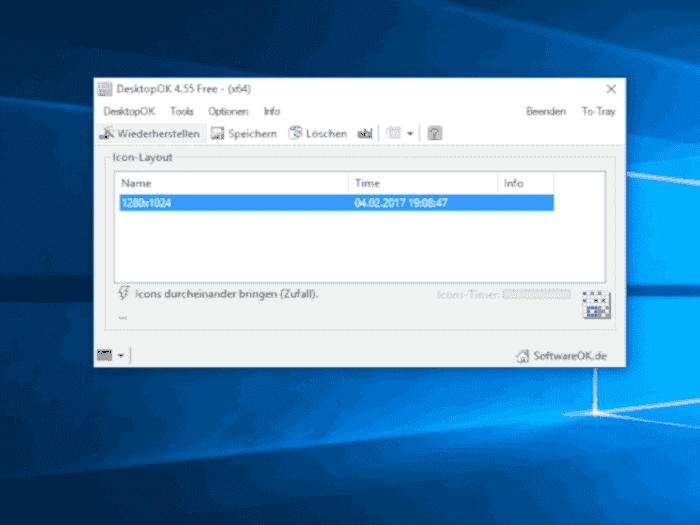The image size is (700, 525).
Task: Open the Tools menu
Action: click(182, 111)
